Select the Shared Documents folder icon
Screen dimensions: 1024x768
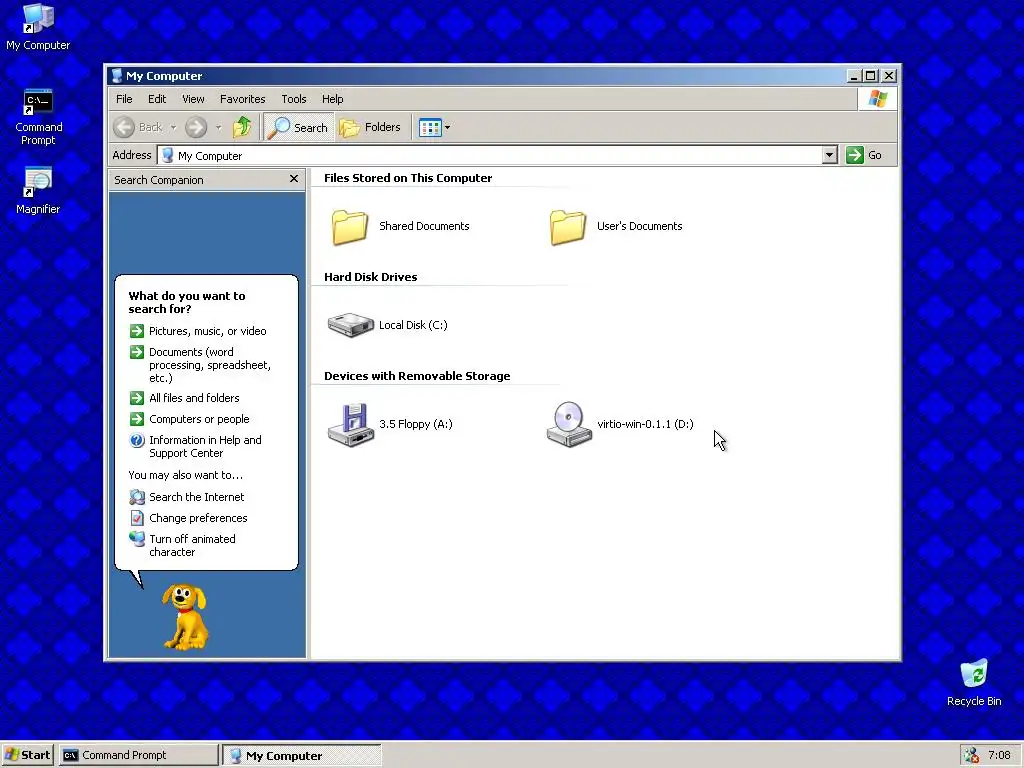click(x=350, y=227)
